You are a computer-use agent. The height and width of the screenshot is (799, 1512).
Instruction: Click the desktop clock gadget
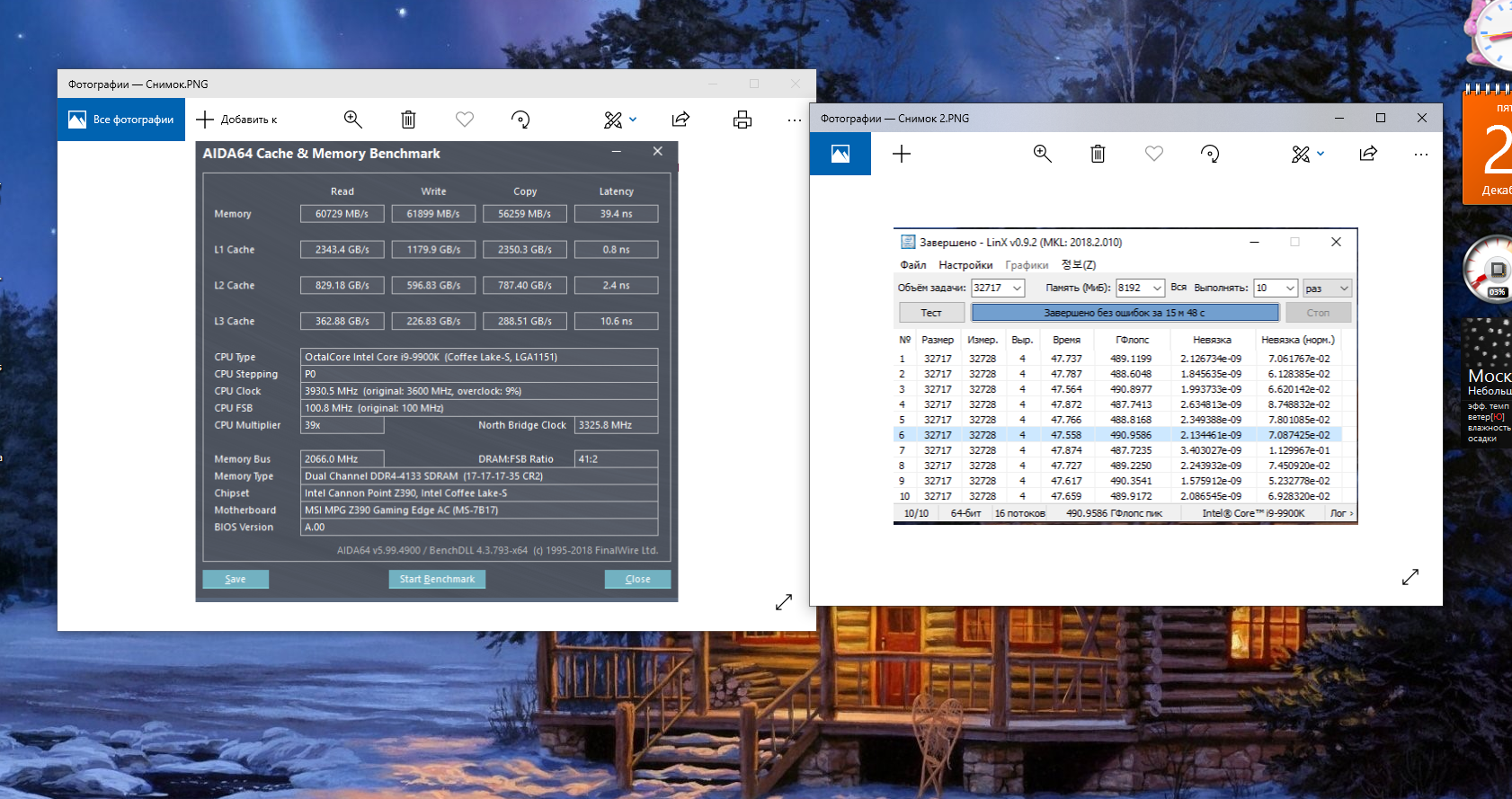point(1490,34)
